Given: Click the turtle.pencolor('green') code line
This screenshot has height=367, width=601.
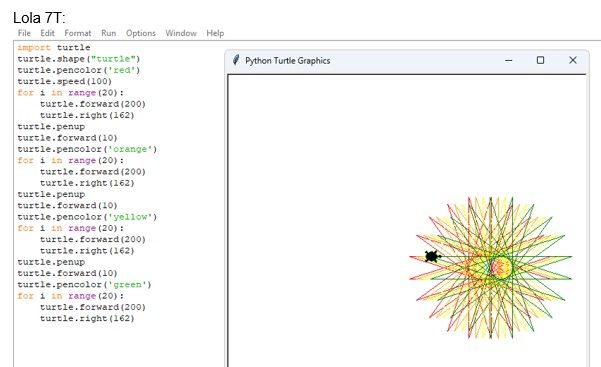Looking at the screenshot, I should 84,285.
